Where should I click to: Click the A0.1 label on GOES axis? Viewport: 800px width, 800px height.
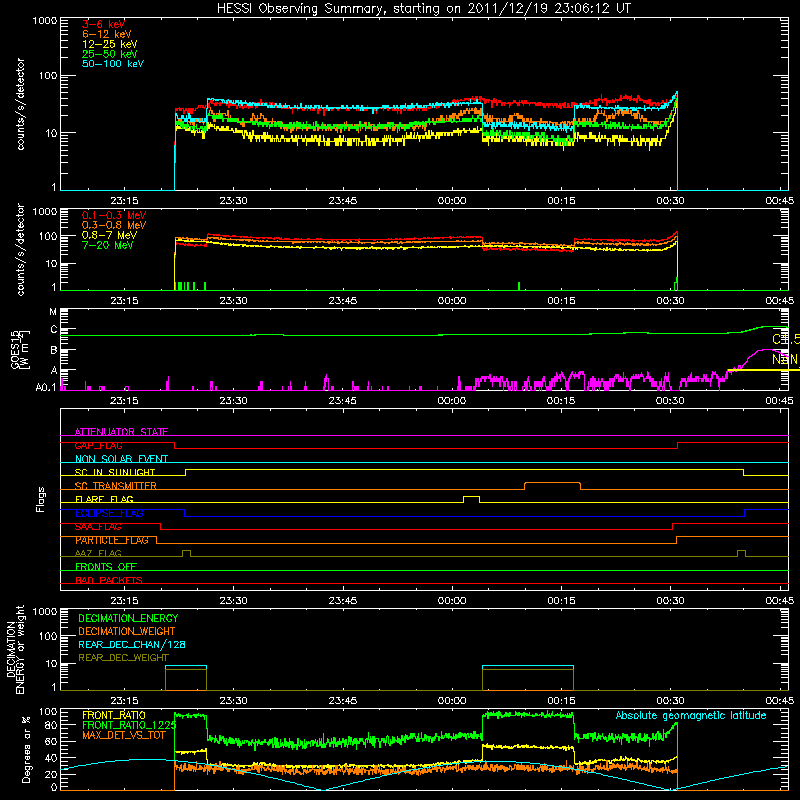[46, 387]
